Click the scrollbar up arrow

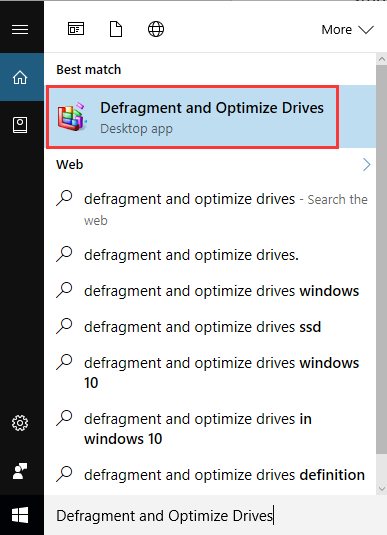(x=382, y=59)
